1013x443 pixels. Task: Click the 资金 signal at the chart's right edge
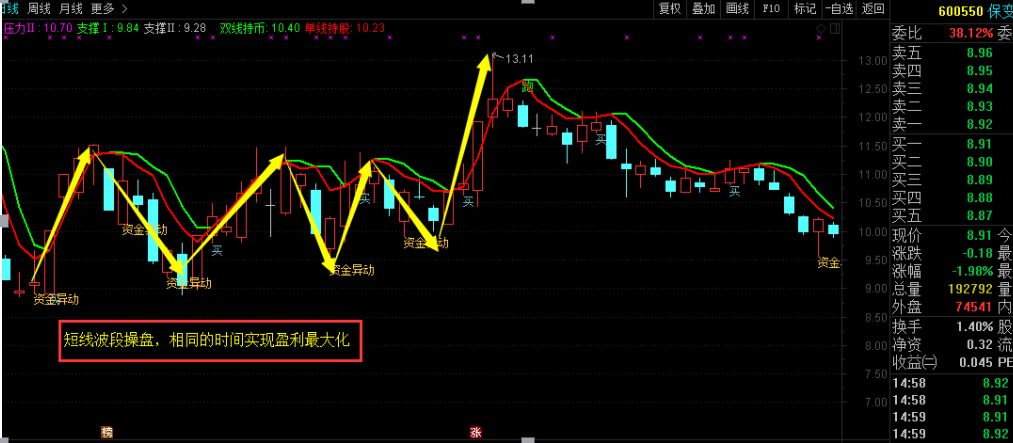pyautogui.click(x=829, y=263)
